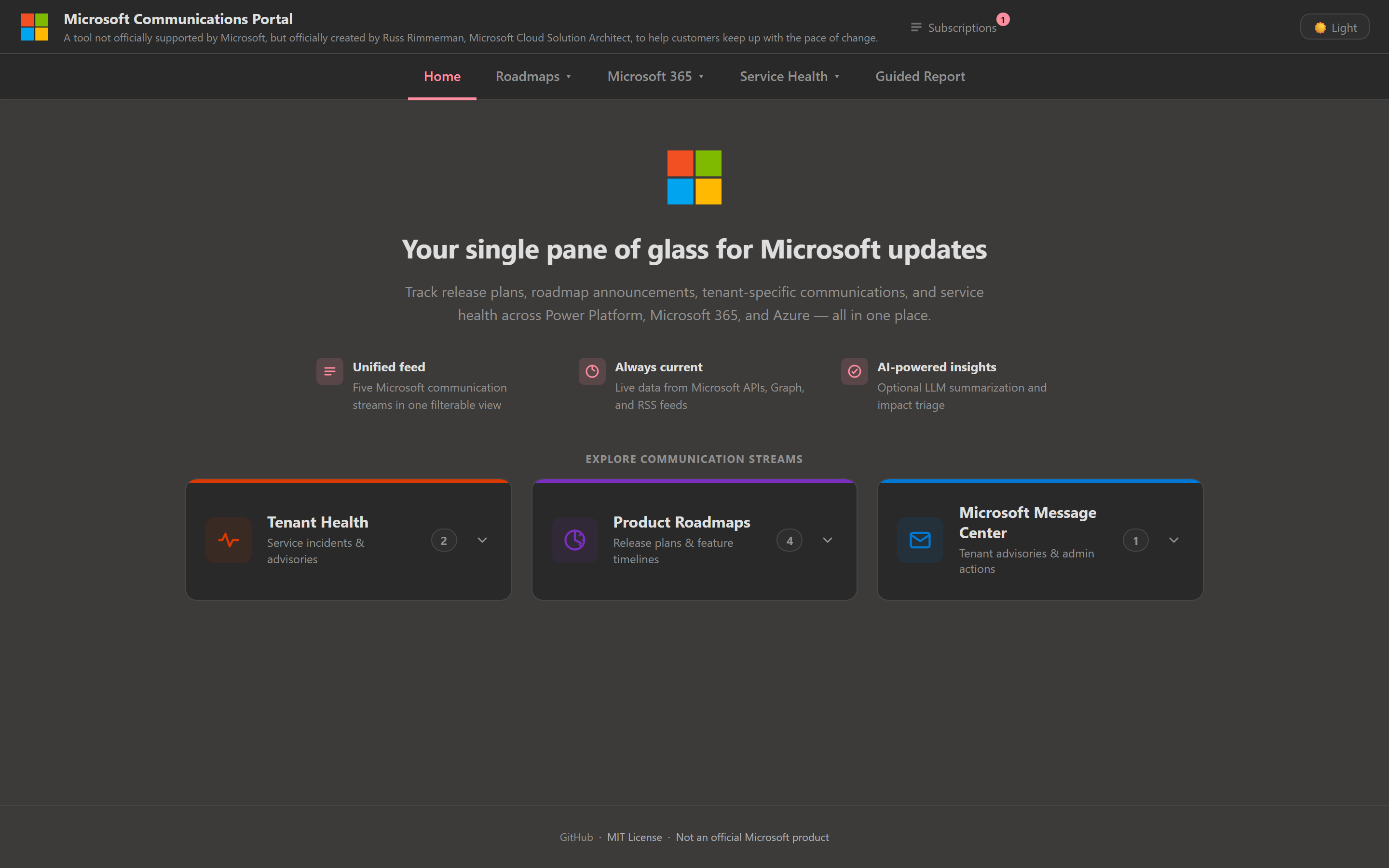1389x868 pixels.
Task: Switch to Light theme
Action: coord(1335,27)
